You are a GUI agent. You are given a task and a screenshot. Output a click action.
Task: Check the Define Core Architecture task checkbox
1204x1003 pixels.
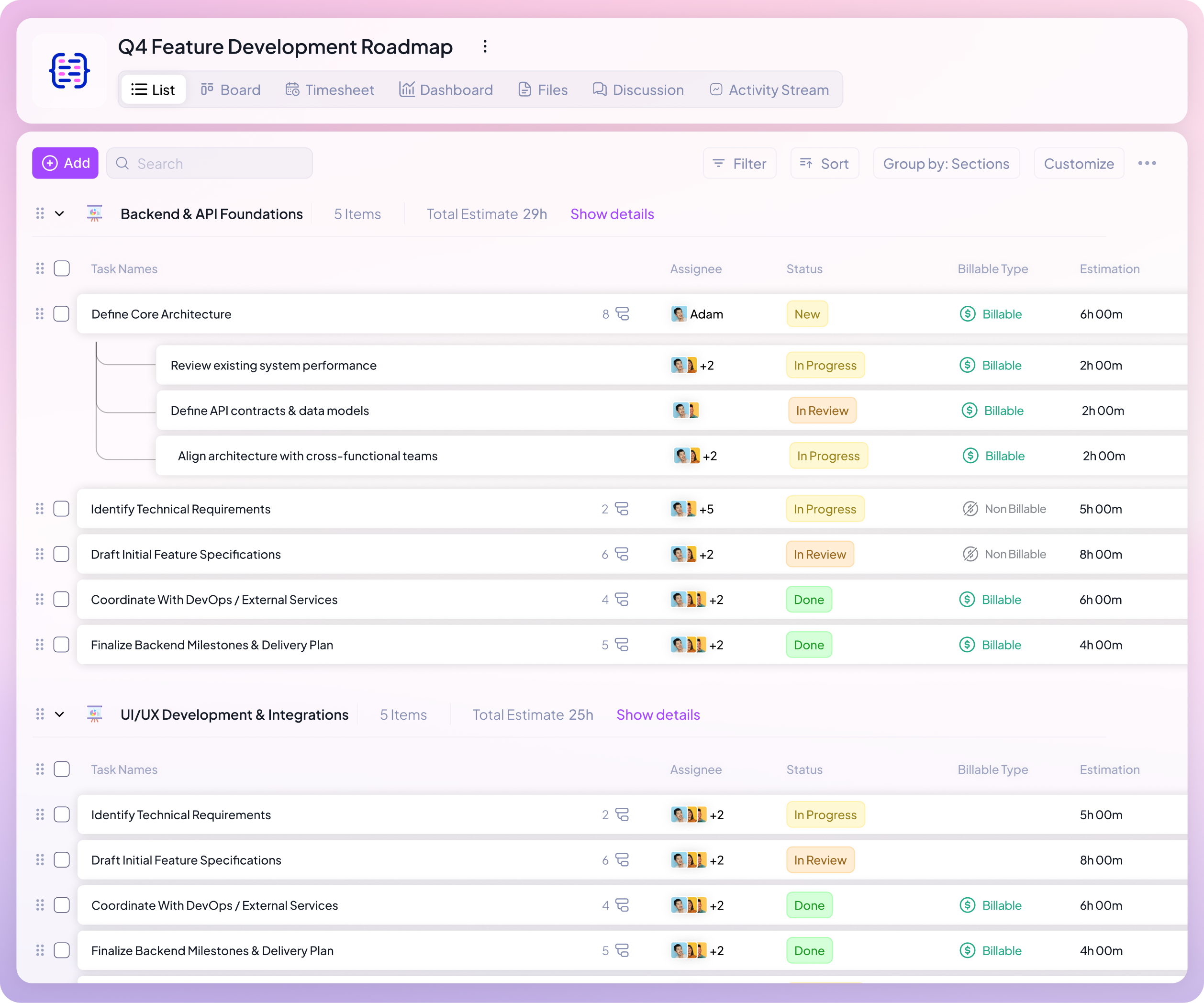click(61, 314)
